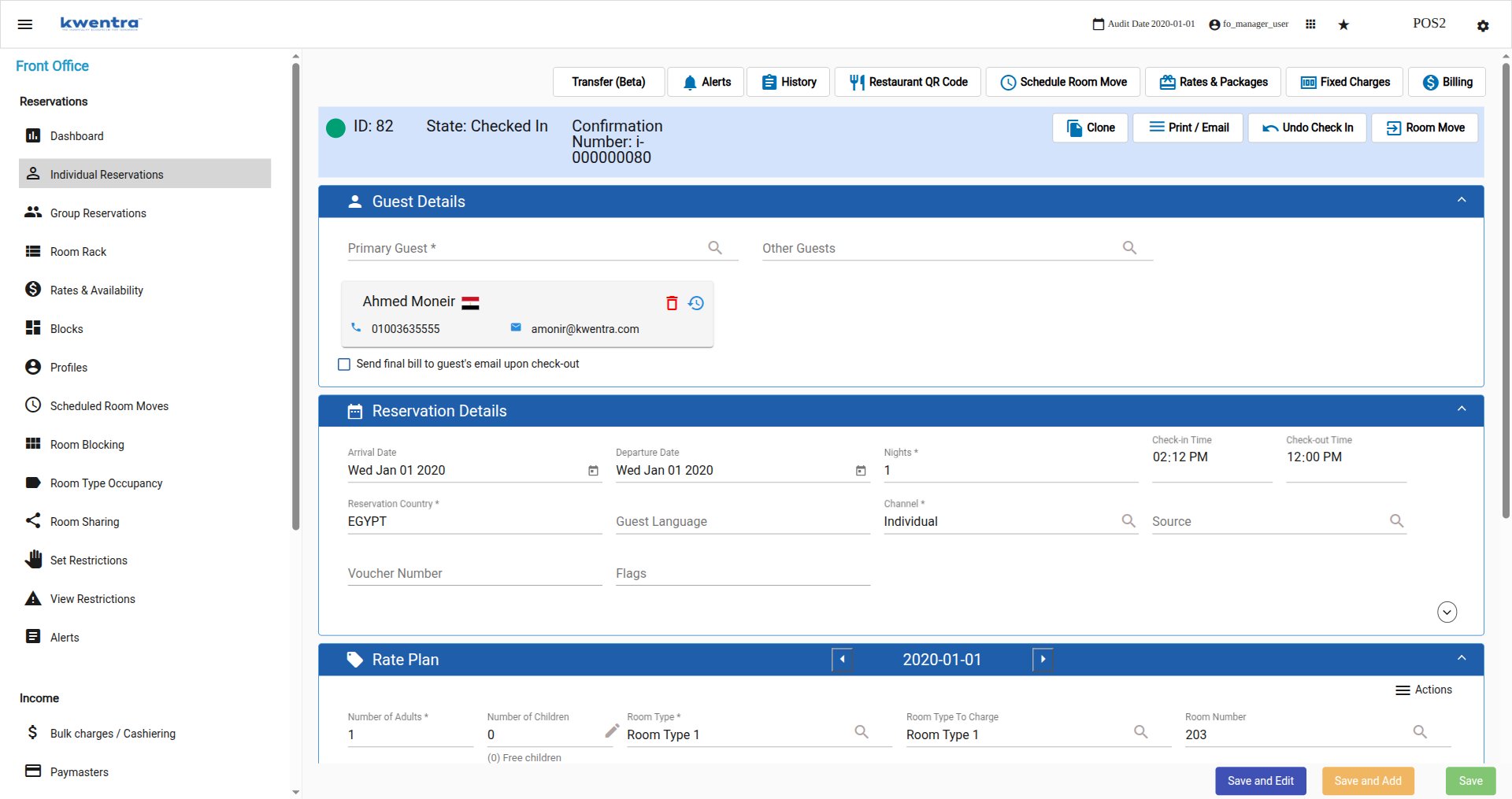Open Profiles page

point(145,367)
